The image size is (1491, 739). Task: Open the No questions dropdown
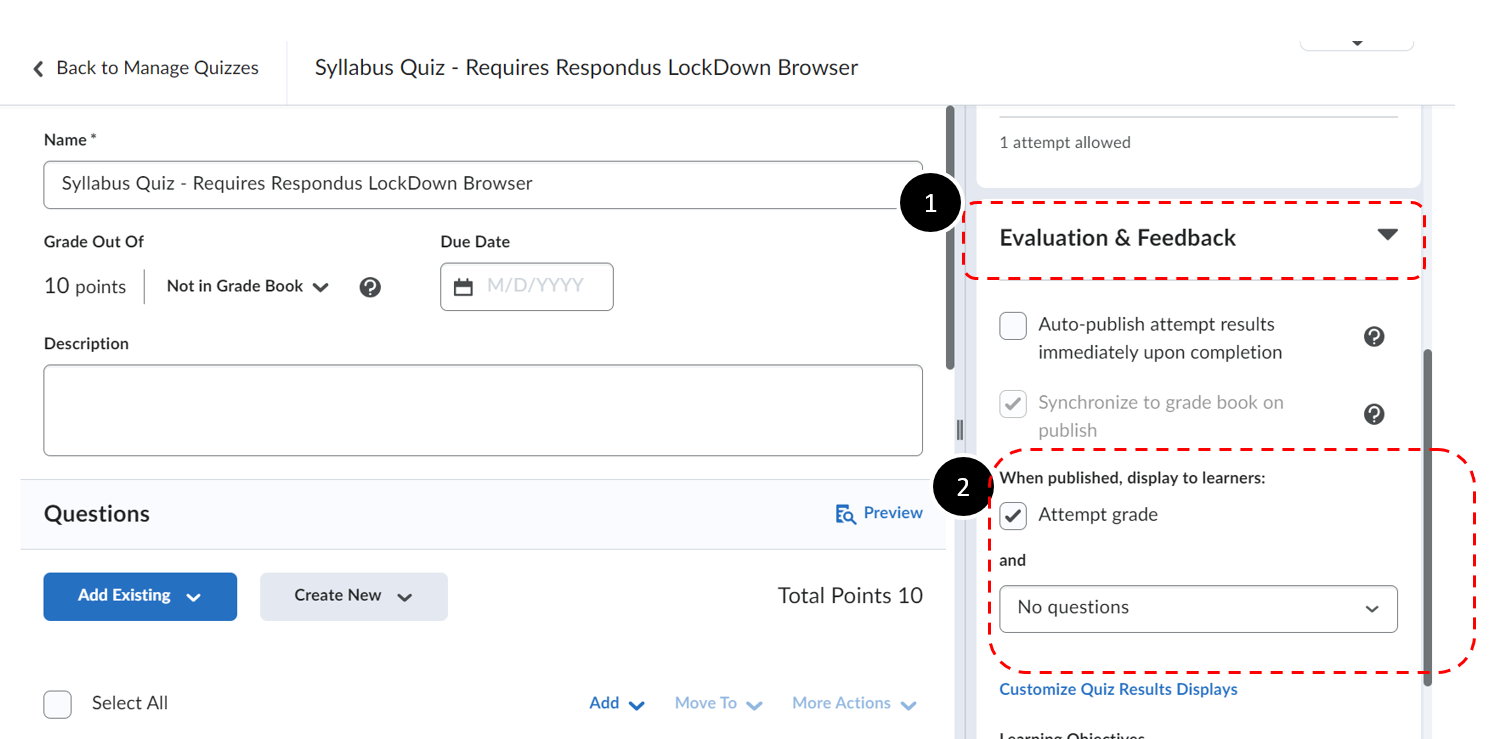(1198, 608)
